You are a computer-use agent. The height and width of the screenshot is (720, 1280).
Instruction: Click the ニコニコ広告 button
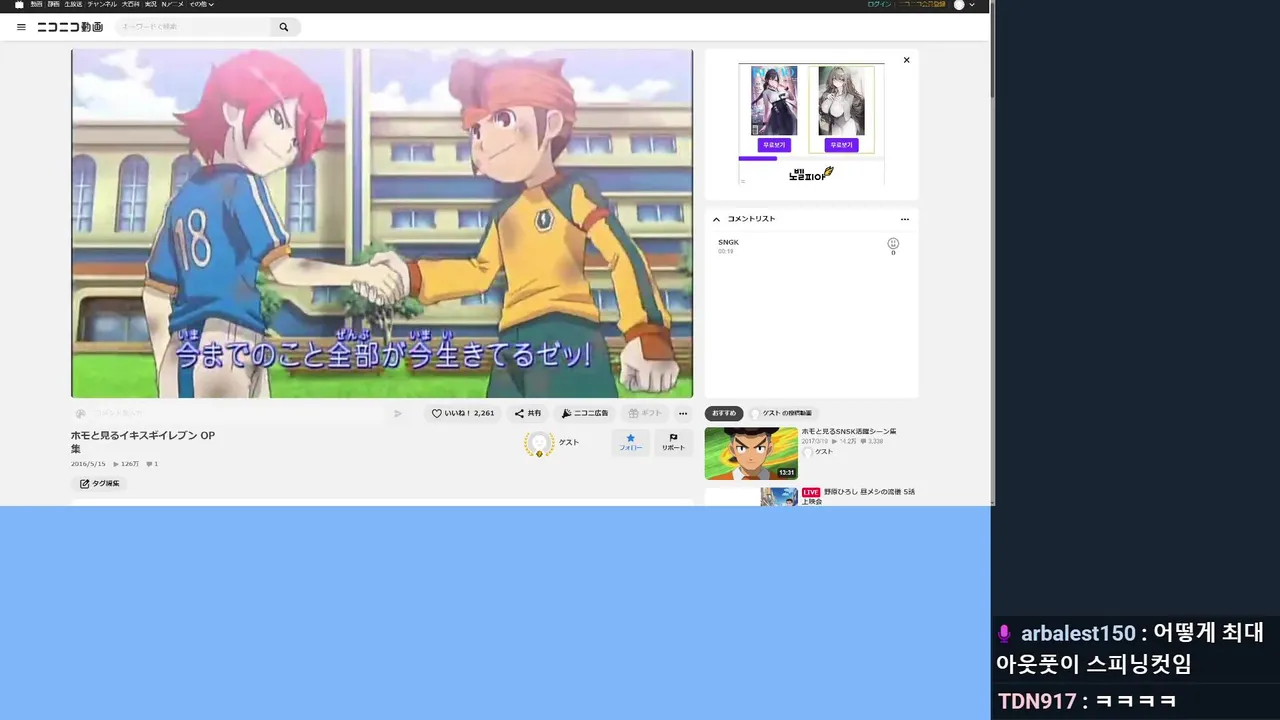point(585,413)
